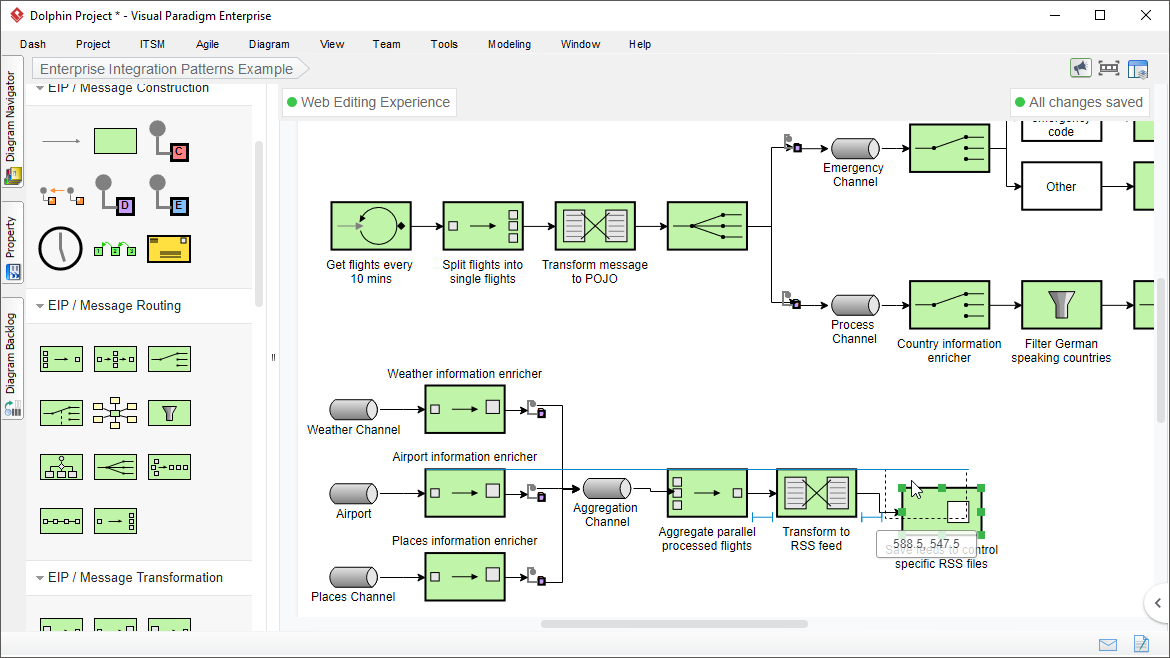Open the storyboard filmstrip icon in top toolbar
Image resolution: width=1170 pixels, height=658 pixels.
[1108, 68]
